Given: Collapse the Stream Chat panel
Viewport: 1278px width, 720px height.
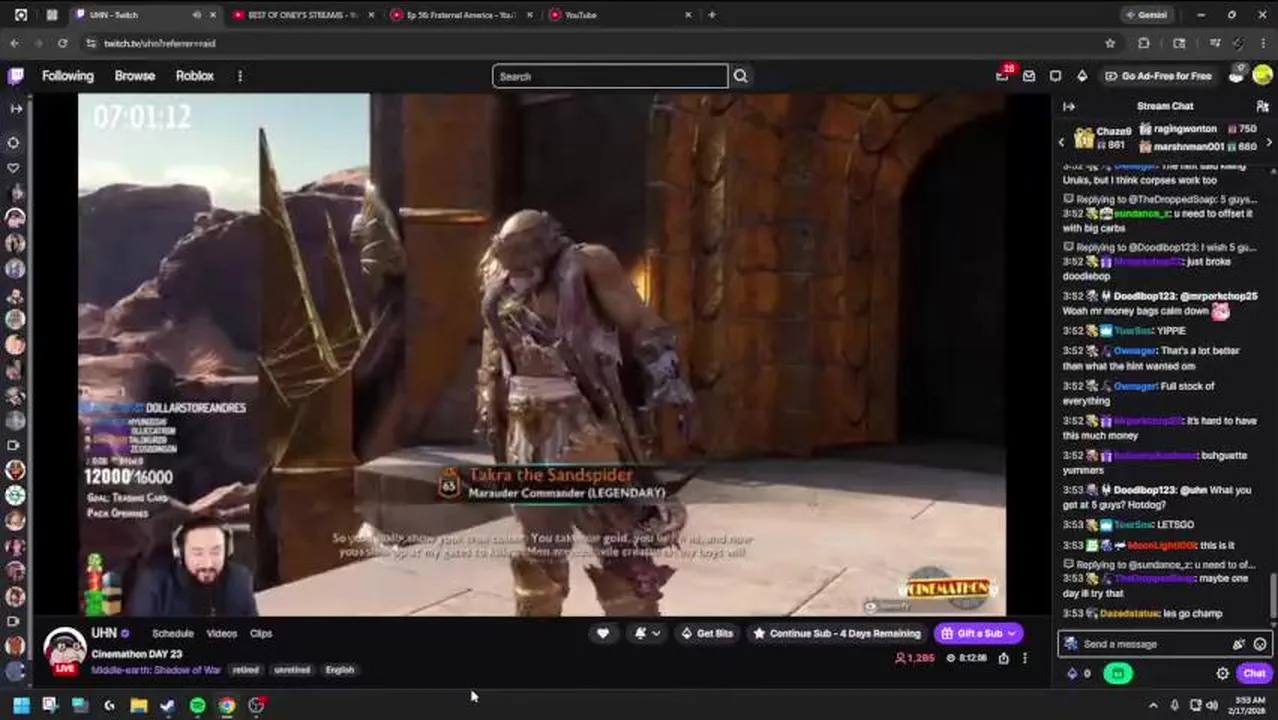Looking at the screenshot, I should tap(1068, 106).
